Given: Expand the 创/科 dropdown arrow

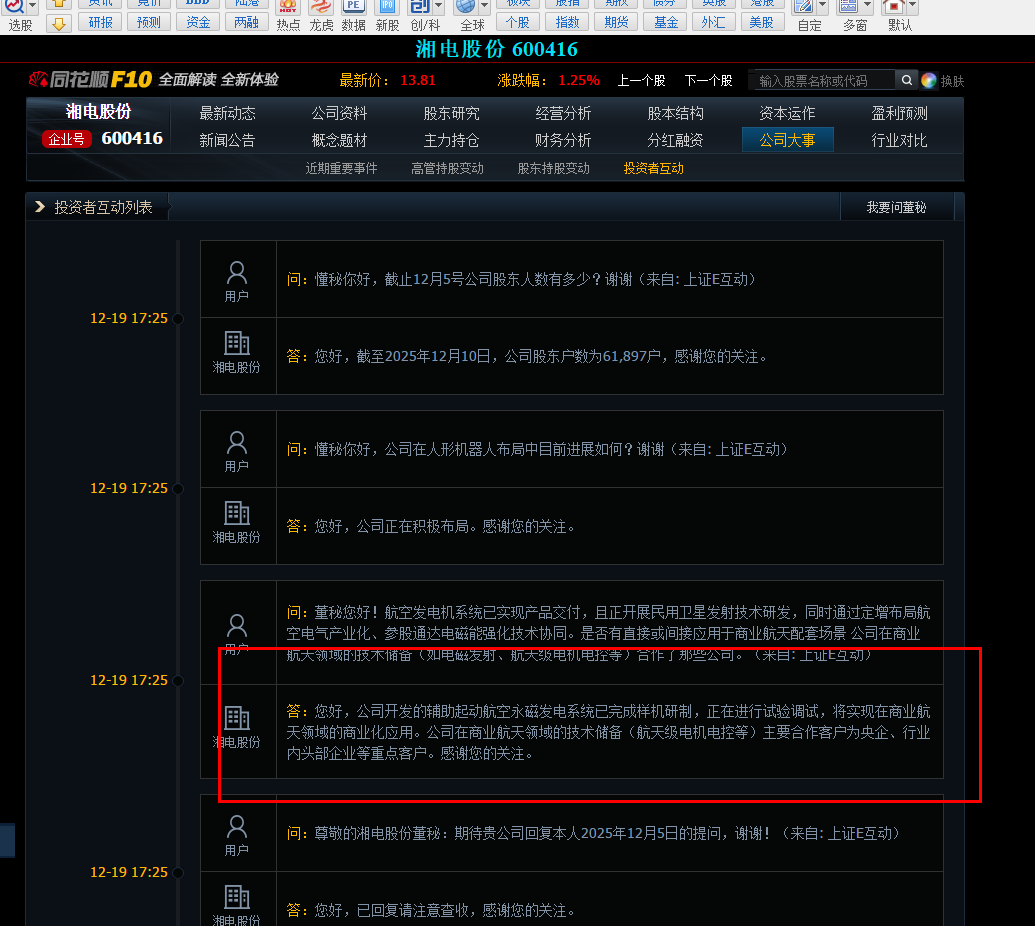Looking at the screenshot, I should (439, 7).
